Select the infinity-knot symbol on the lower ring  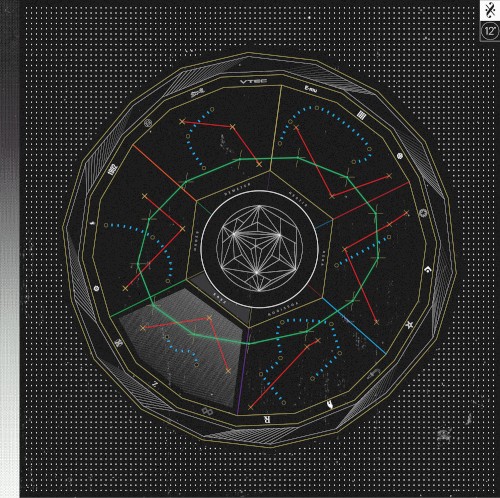point(208,412)
